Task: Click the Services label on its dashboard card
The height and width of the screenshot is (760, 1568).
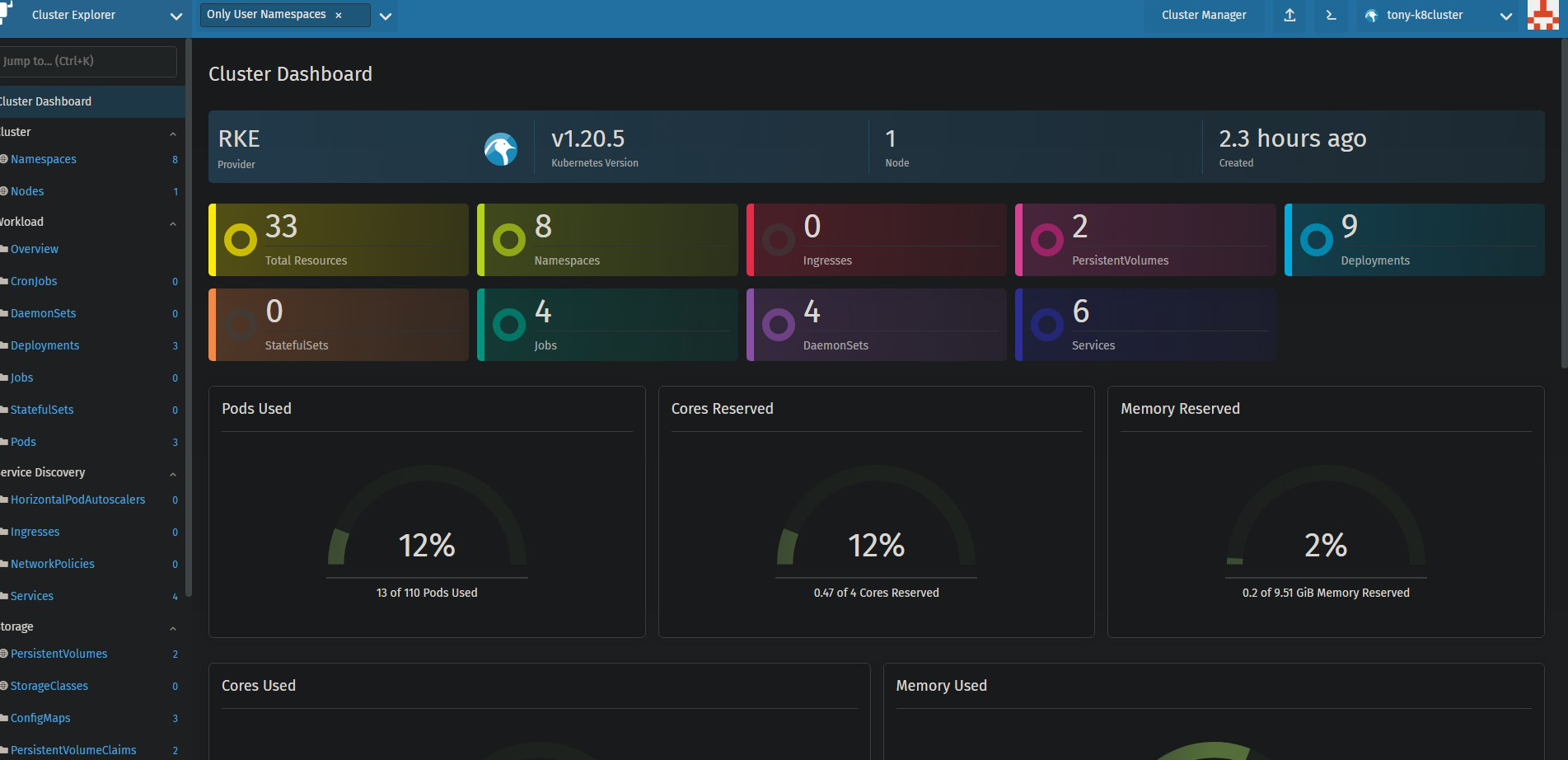Action: click(1093, 345)
